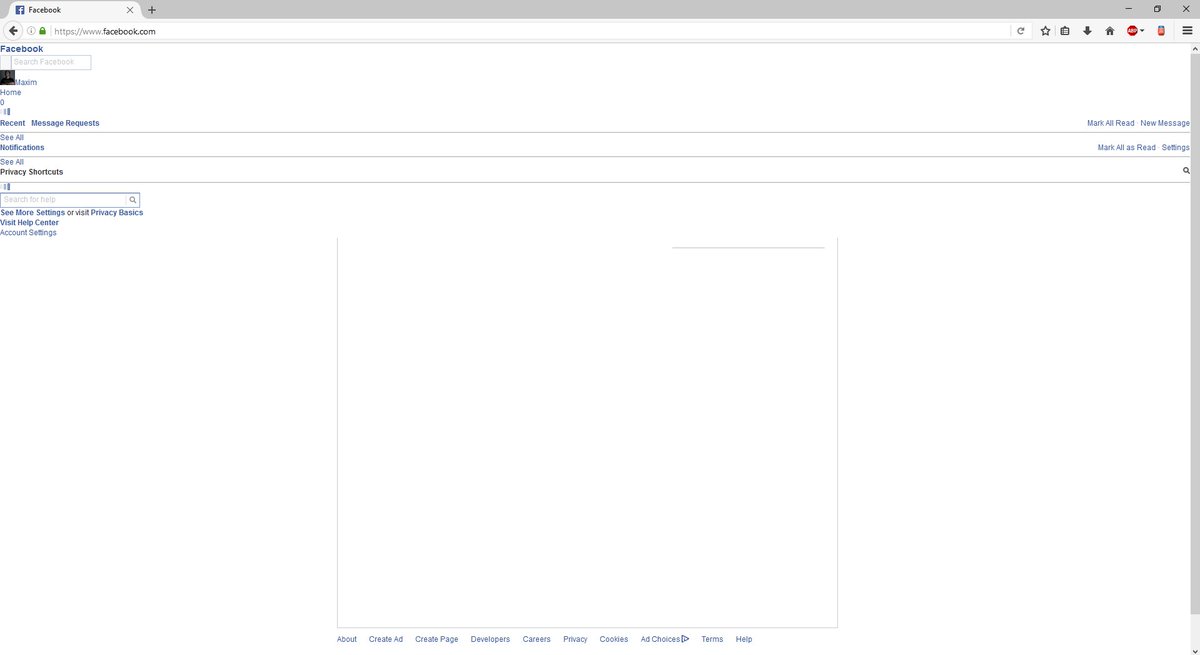Bookmark this page with the star icon
The height and width of the screenshot is (655, 1200).
(x=1045, y=31)
